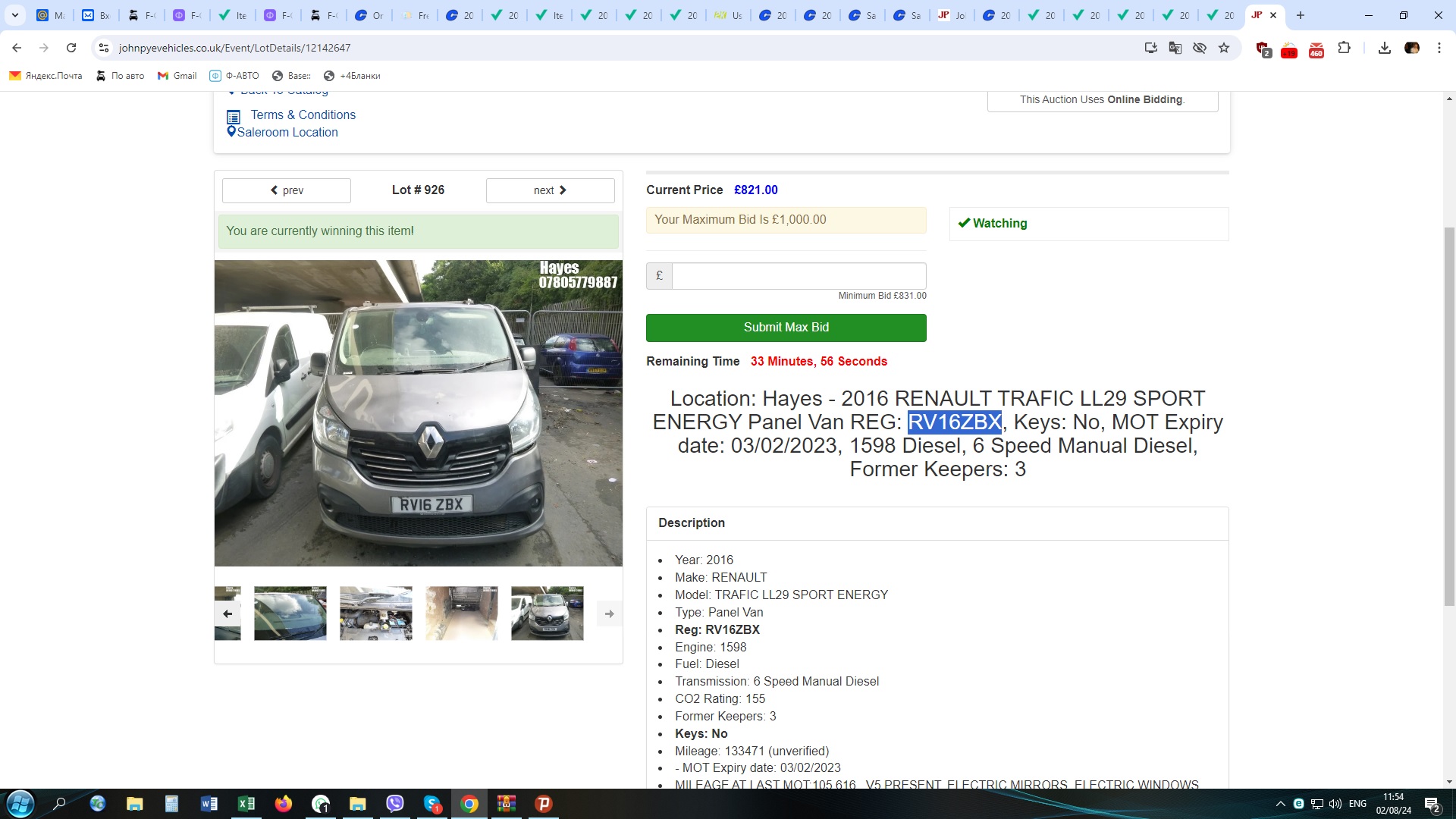The image size is (1456, 819).
Task: Open the Terms & Conditions link
Action: (303, 115)
